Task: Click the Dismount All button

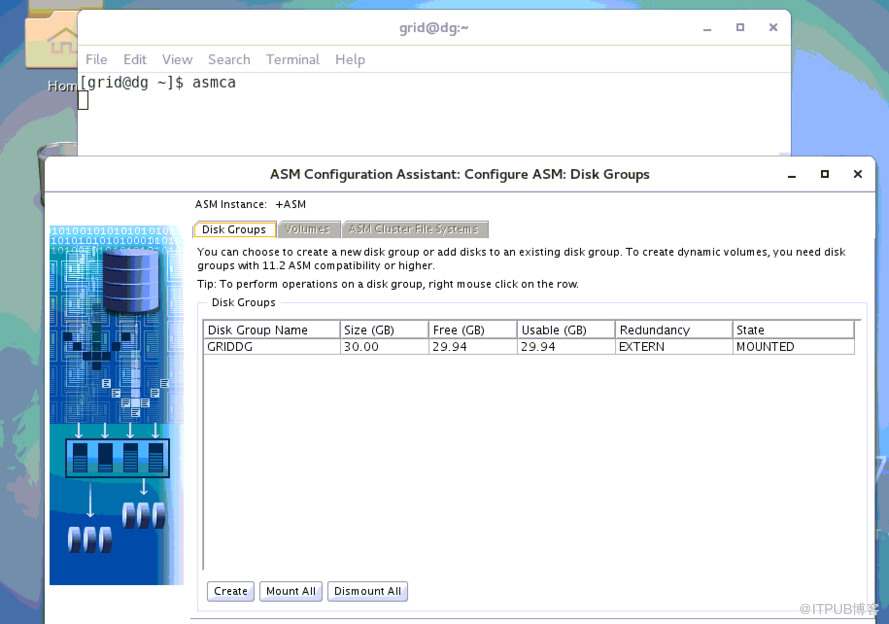Action: 367,591
